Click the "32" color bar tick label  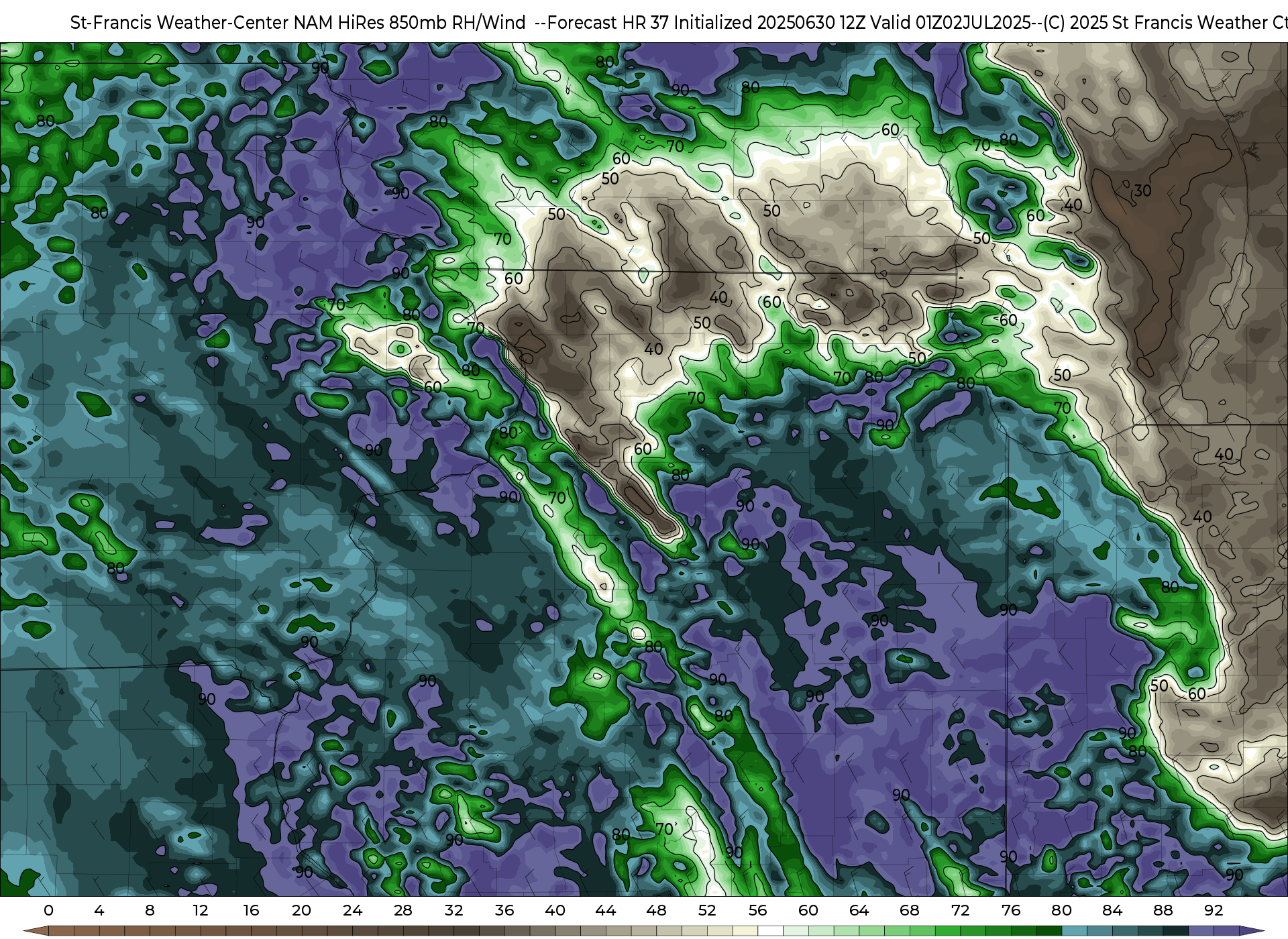453,910
